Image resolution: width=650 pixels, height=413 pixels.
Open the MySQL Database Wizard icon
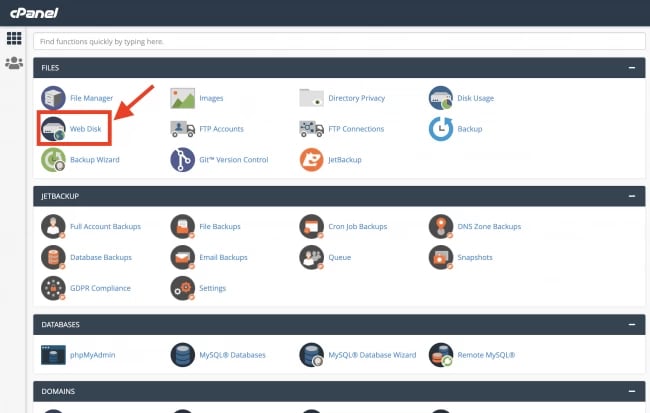[311, 355]
